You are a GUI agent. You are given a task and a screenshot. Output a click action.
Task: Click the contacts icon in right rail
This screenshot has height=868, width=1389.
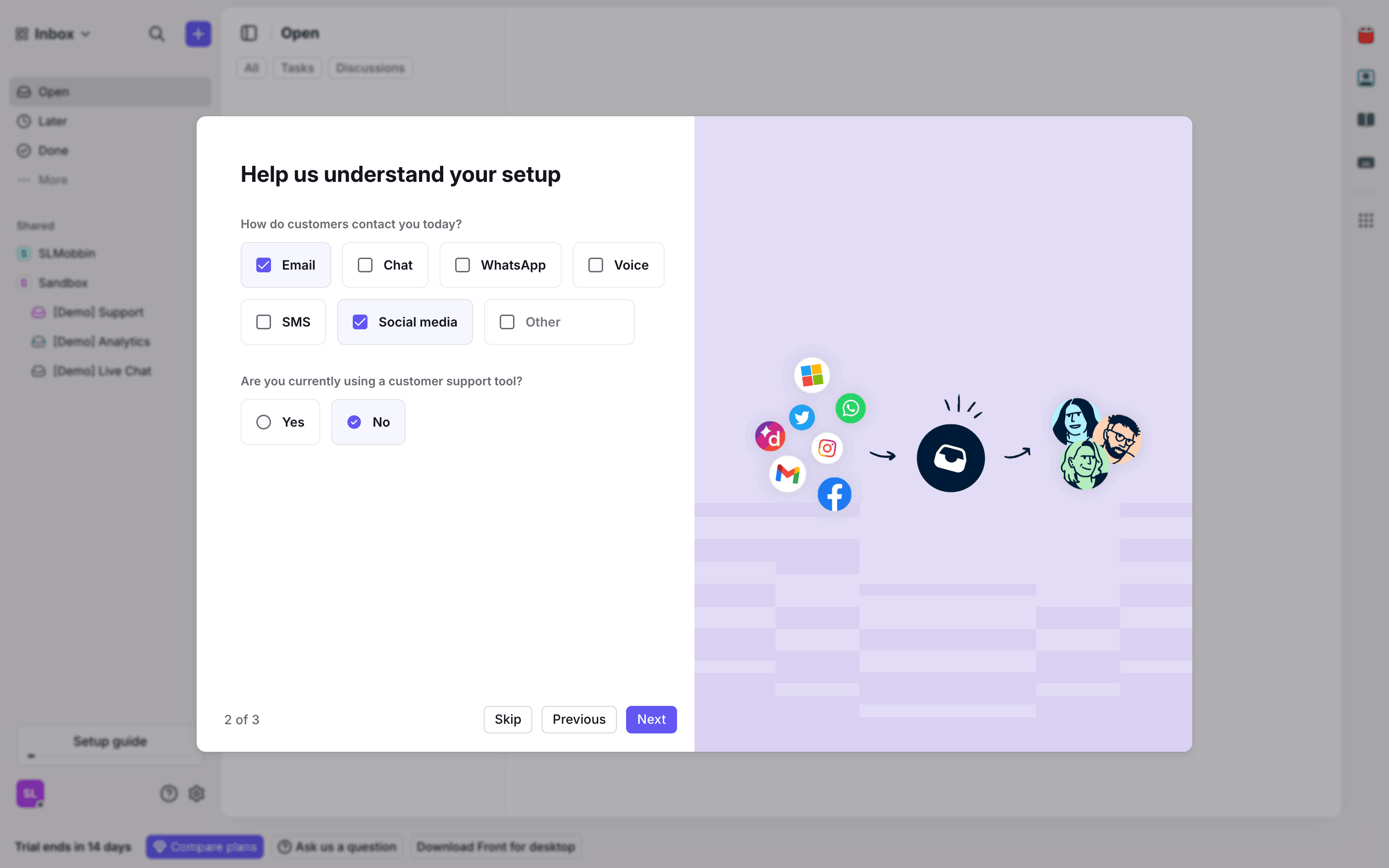tap(1366, 78)
